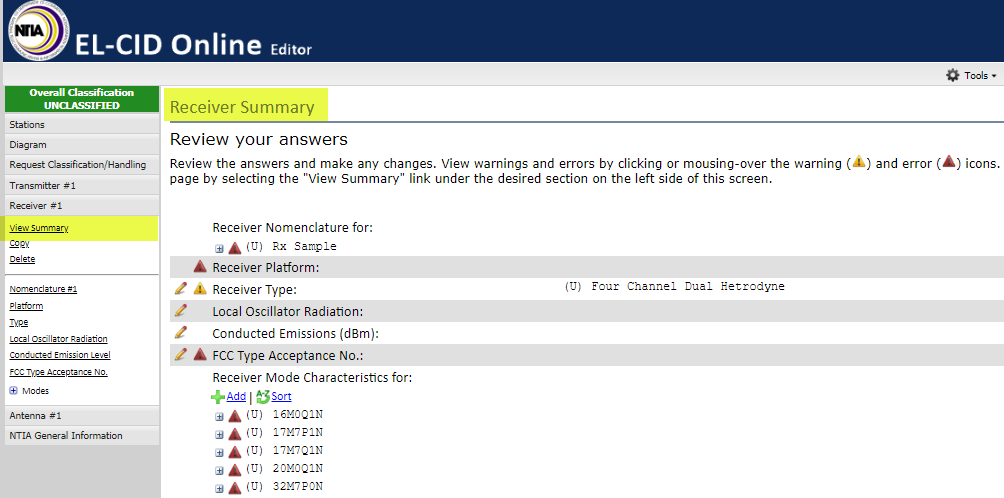Click the green plus Add icon

pos(218,397)
